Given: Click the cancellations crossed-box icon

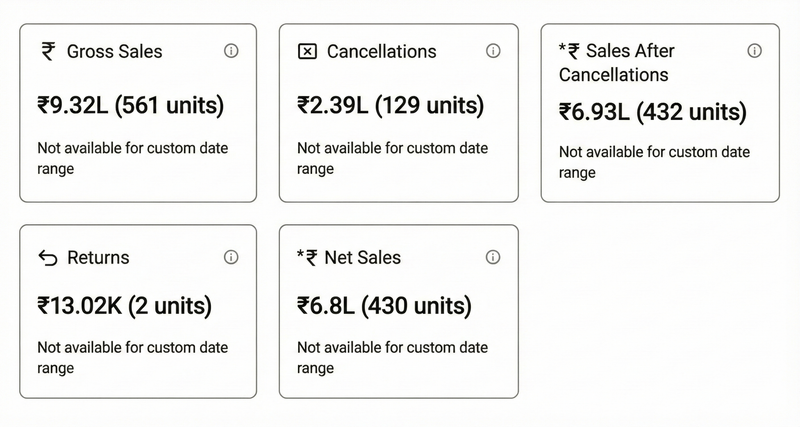Looking at the screenshot, I should tap(308, 51).
